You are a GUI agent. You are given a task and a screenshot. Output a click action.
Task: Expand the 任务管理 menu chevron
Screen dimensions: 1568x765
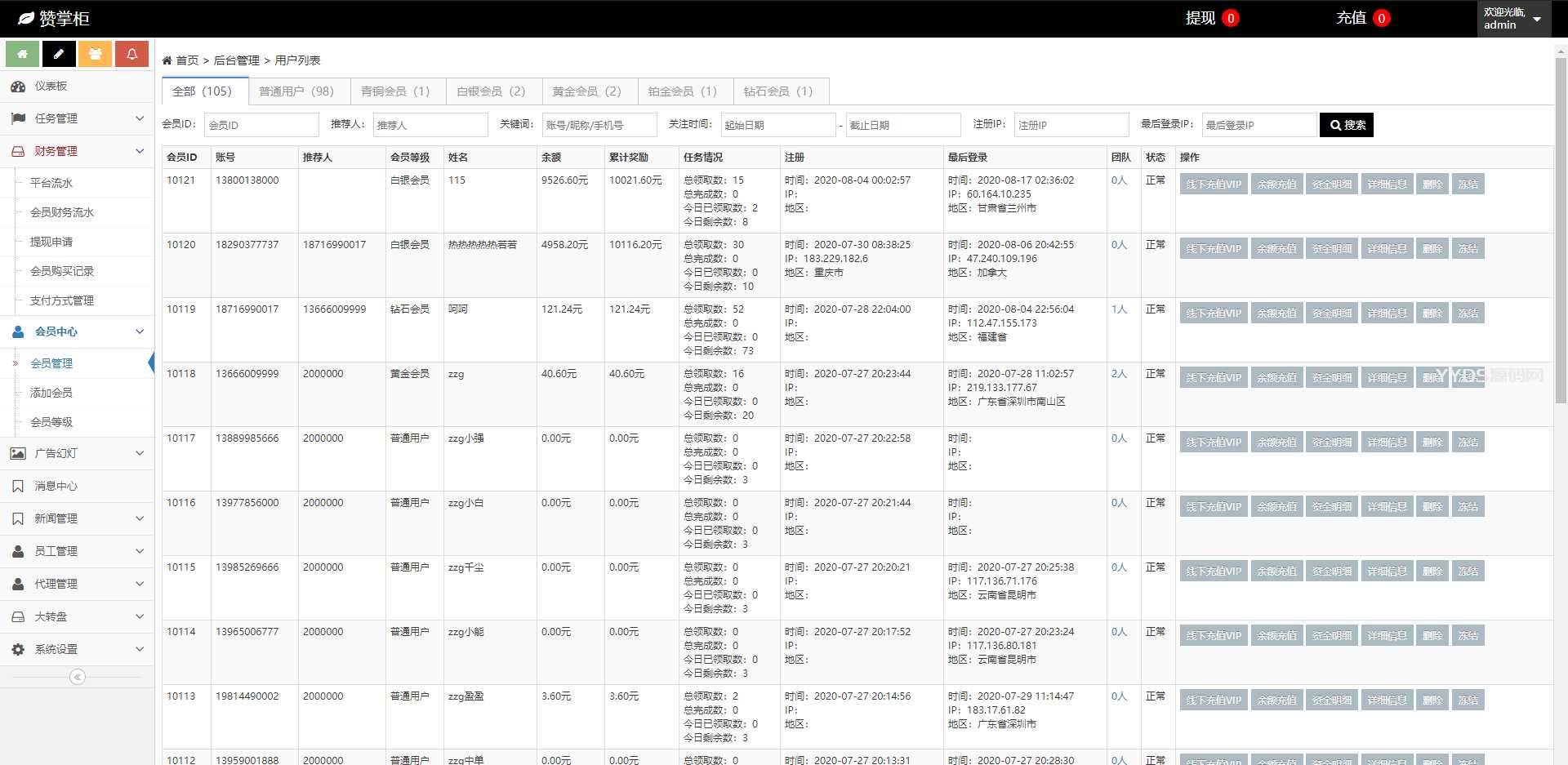[140, 118]
